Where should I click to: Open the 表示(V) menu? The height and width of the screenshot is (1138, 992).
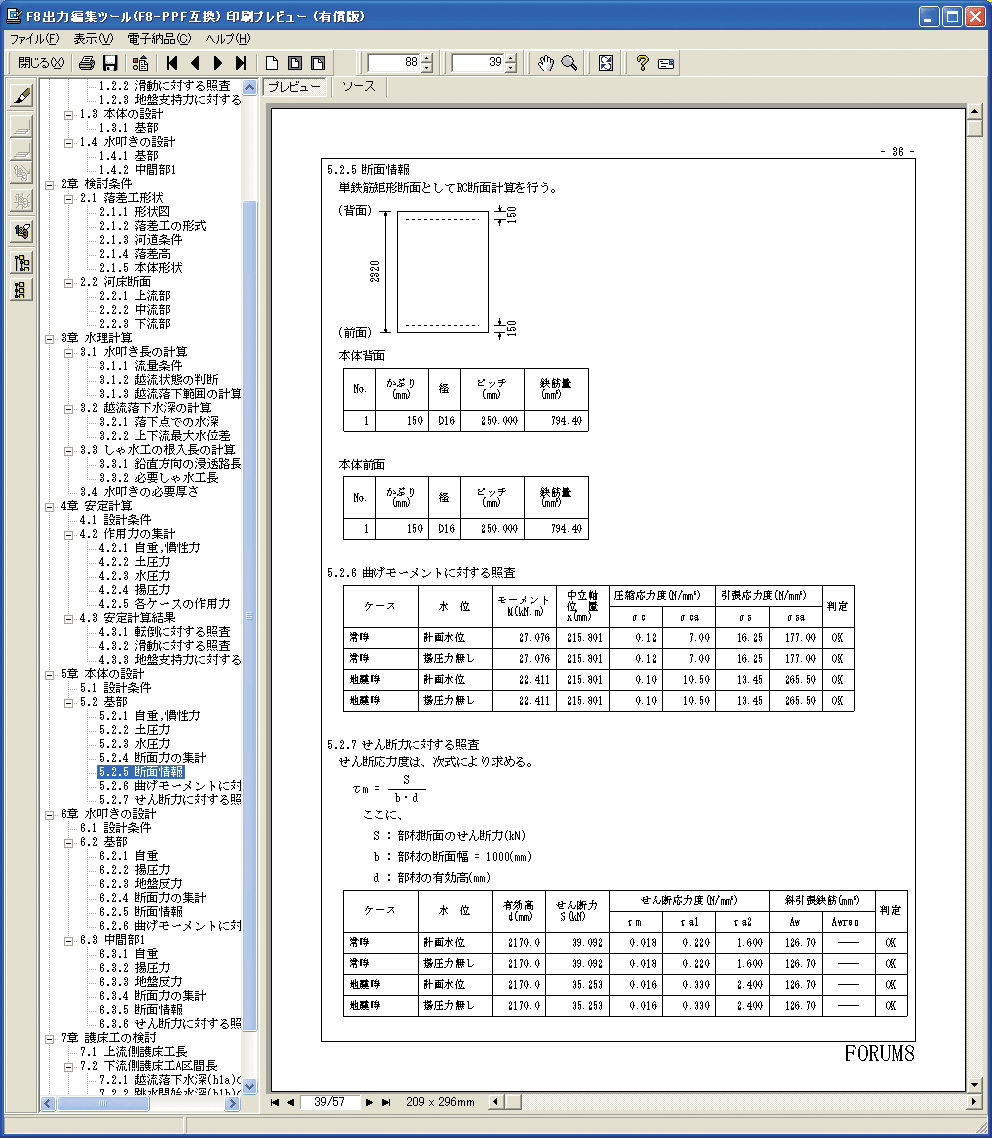[x=94, y=39]
